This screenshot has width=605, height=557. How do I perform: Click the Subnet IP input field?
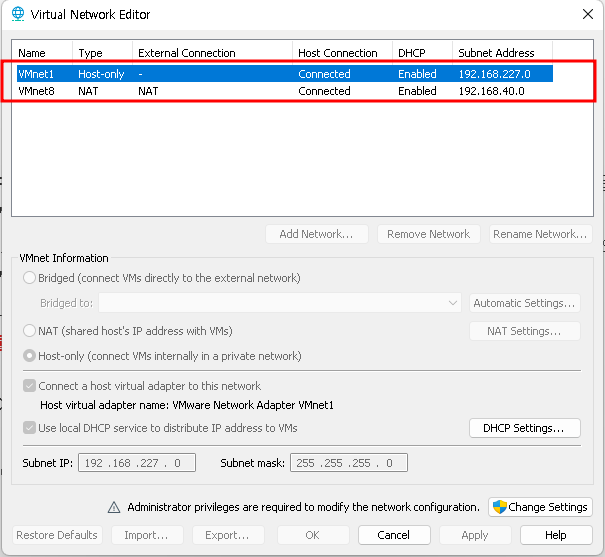(x=137, y=462)
